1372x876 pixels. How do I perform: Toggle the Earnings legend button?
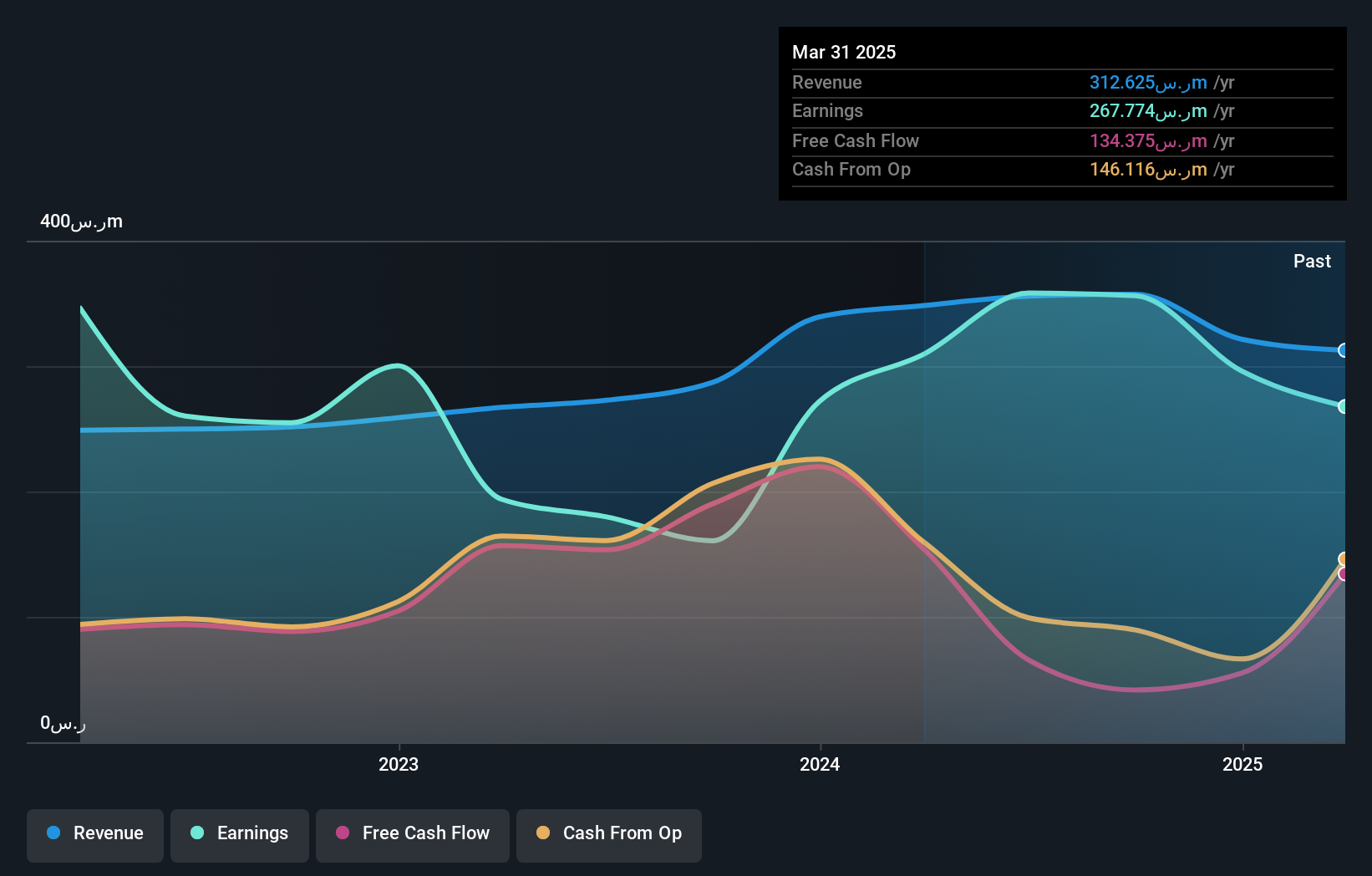click(x=240, y=835)
